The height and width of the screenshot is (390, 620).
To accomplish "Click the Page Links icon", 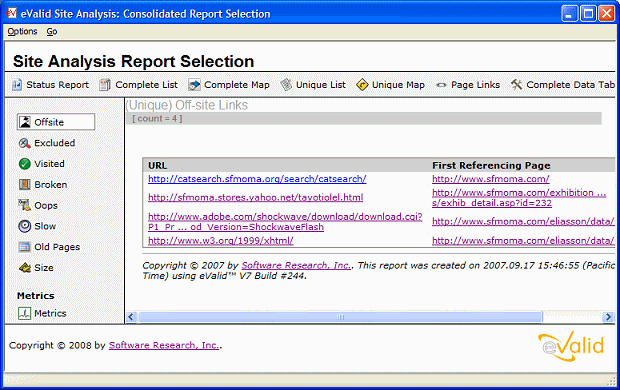I will (441, 85).
